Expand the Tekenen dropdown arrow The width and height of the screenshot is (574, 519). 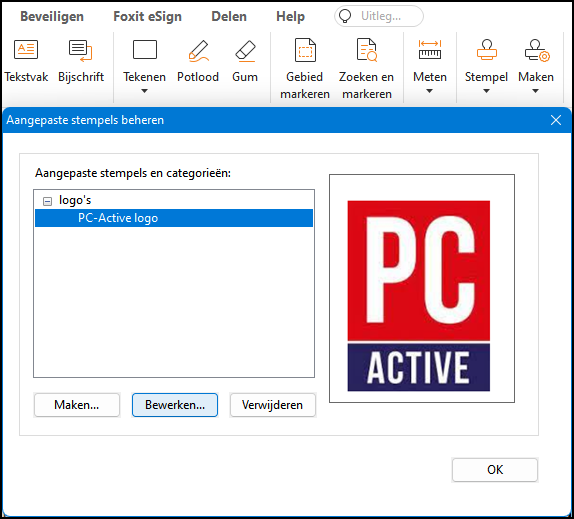click(144, 91)
